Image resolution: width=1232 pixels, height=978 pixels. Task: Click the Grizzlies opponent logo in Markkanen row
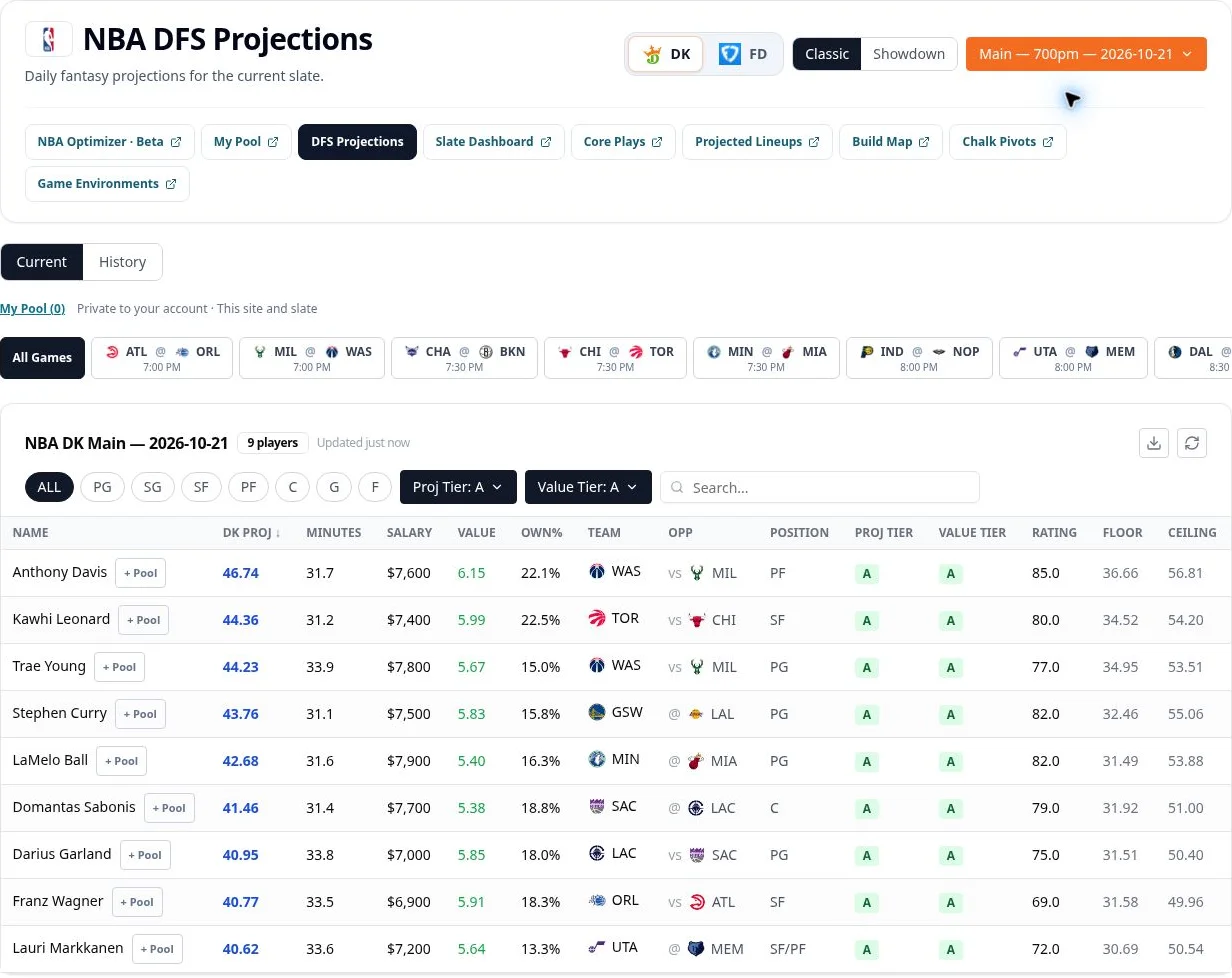[696, 949]
